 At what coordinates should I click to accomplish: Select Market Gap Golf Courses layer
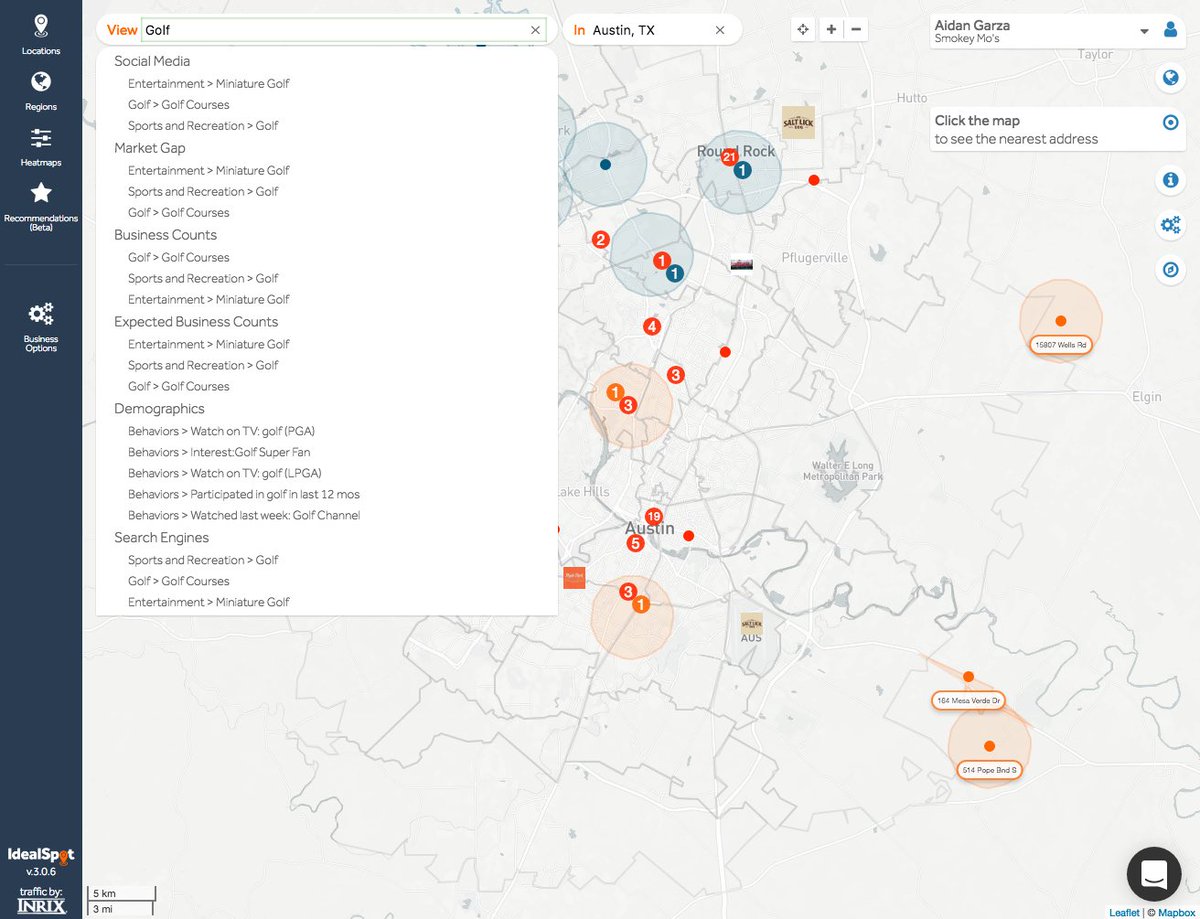[x=178, y=212]
